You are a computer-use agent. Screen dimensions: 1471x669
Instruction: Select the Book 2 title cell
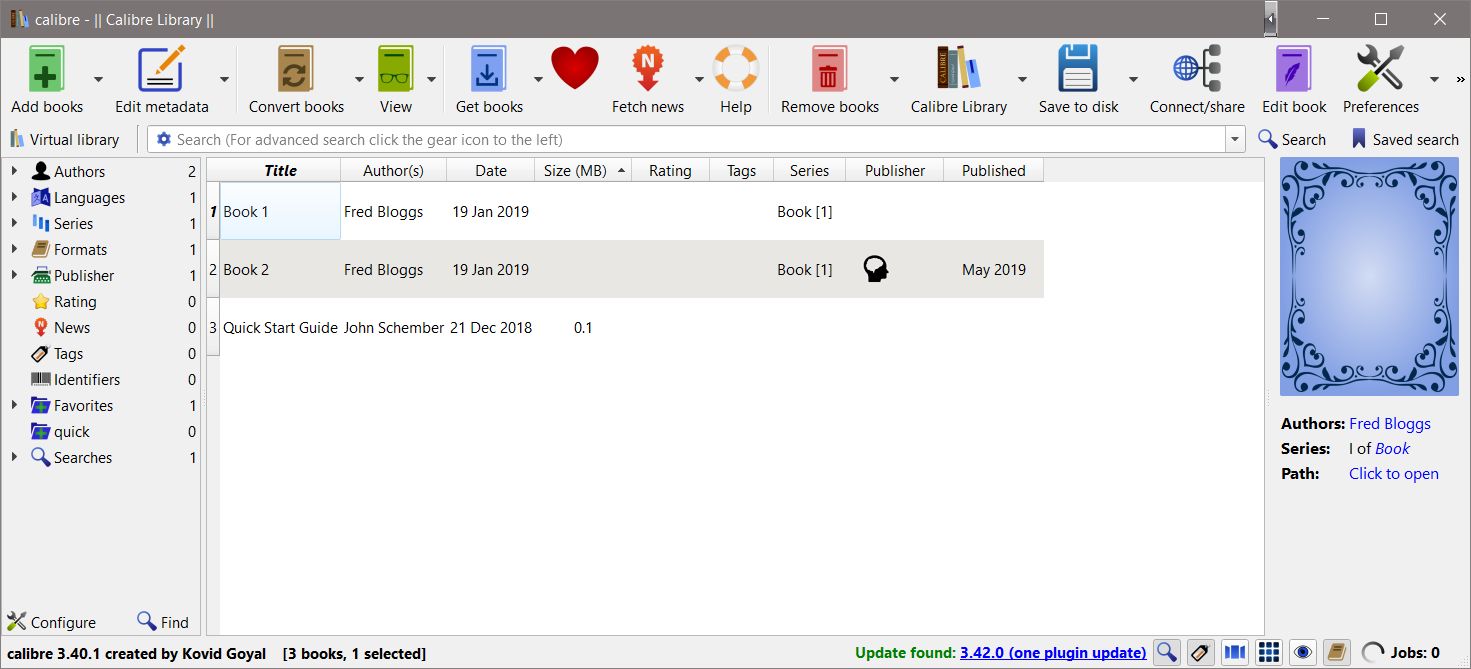click(x=280, y=269)
